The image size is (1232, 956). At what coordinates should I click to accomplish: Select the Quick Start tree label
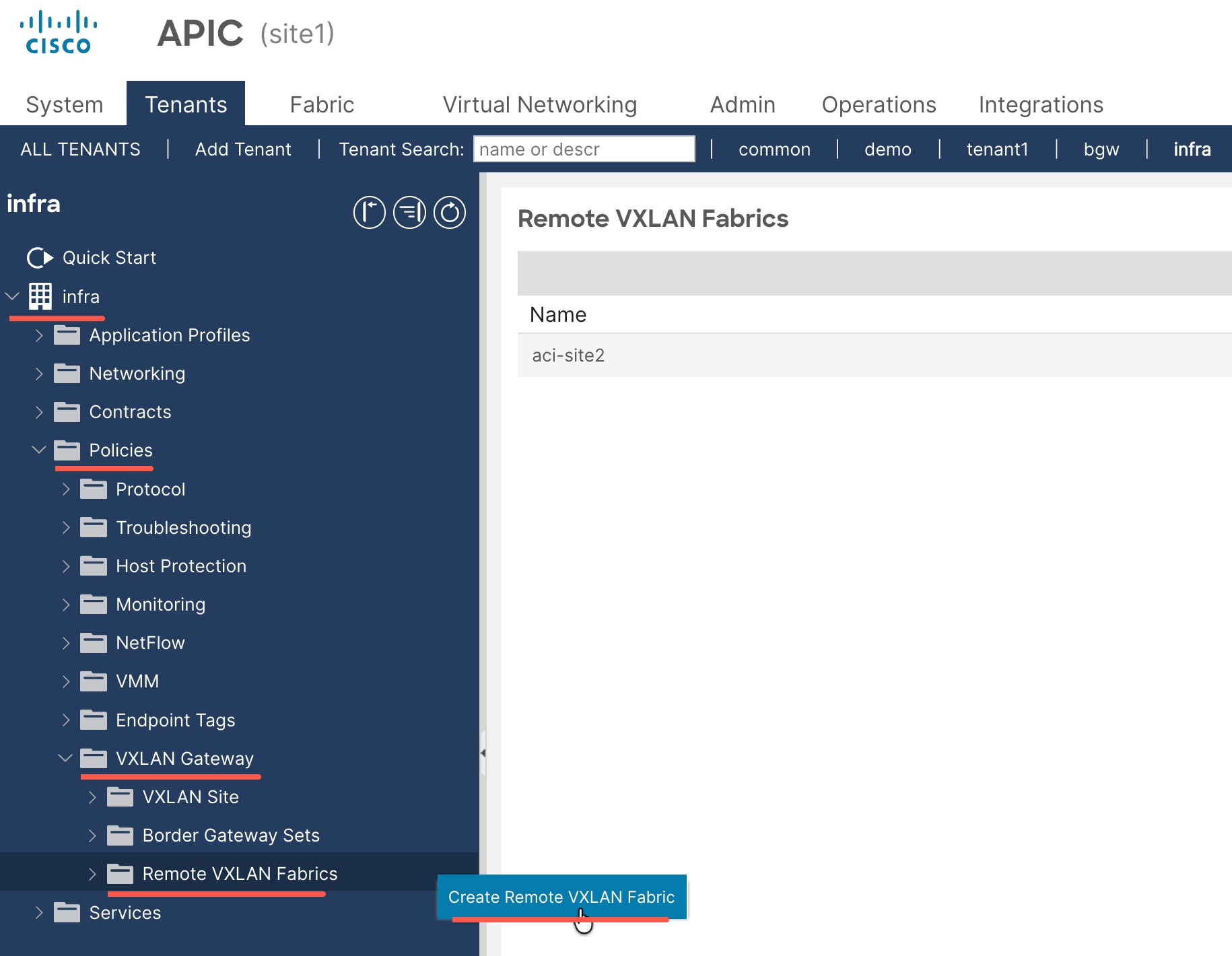(x=109, y=258)
